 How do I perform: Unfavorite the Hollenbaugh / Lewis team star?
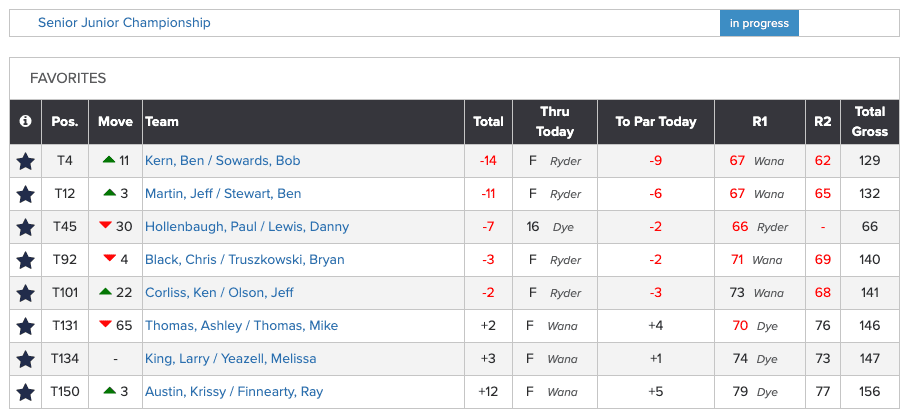25,227
